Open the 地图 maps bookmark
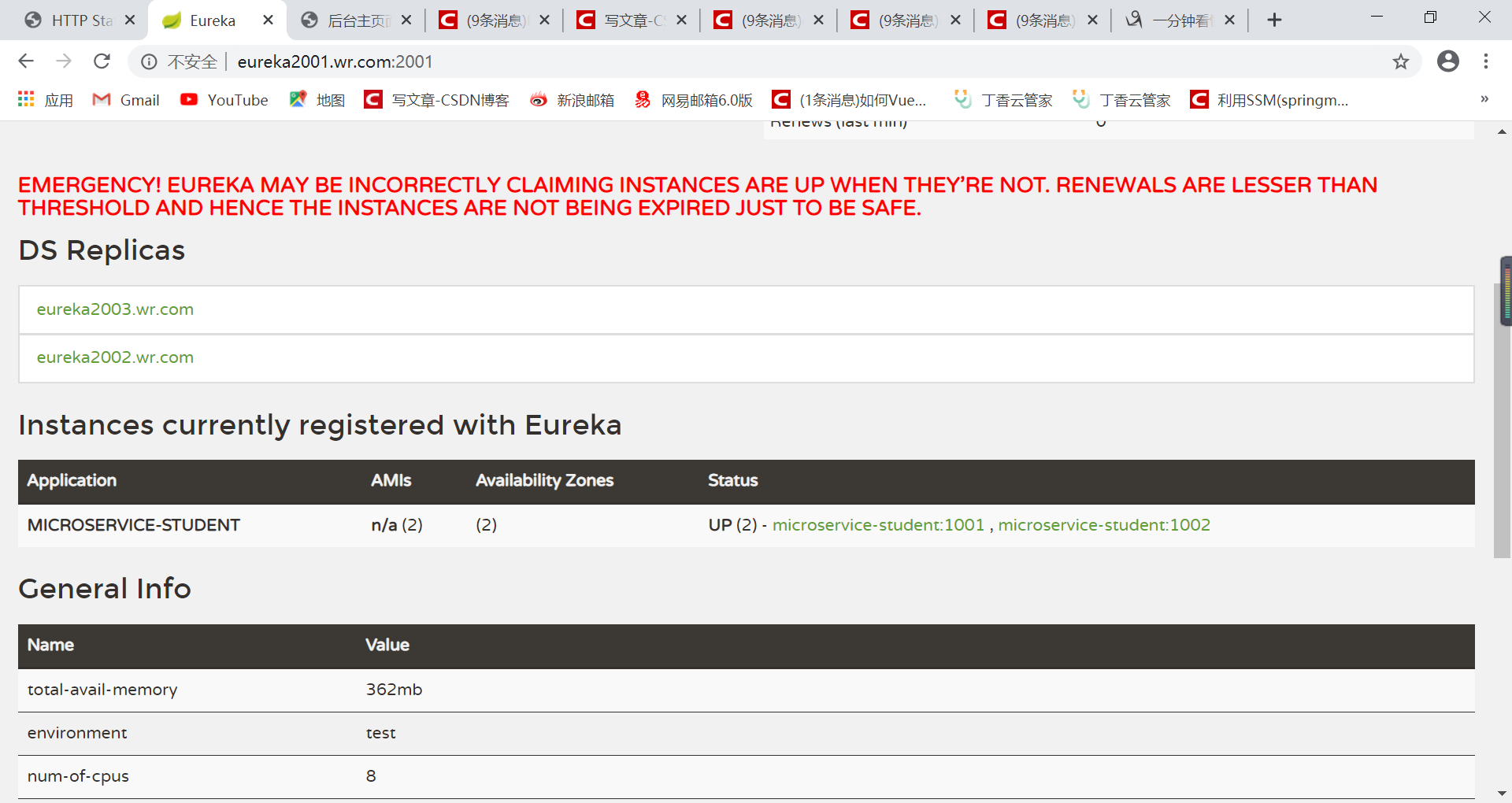 coord(317,100)
